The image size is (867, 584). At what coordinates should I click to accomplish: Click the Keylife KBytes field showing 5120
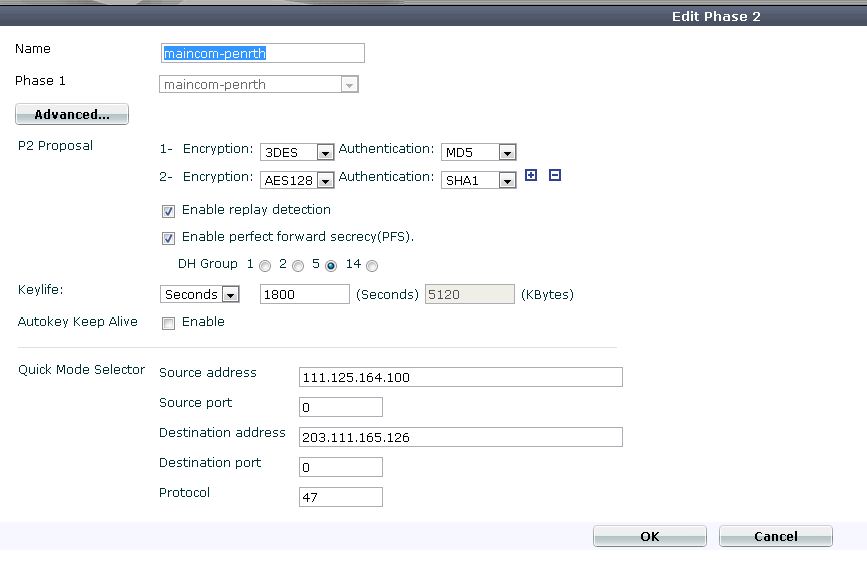pos(469,294)
